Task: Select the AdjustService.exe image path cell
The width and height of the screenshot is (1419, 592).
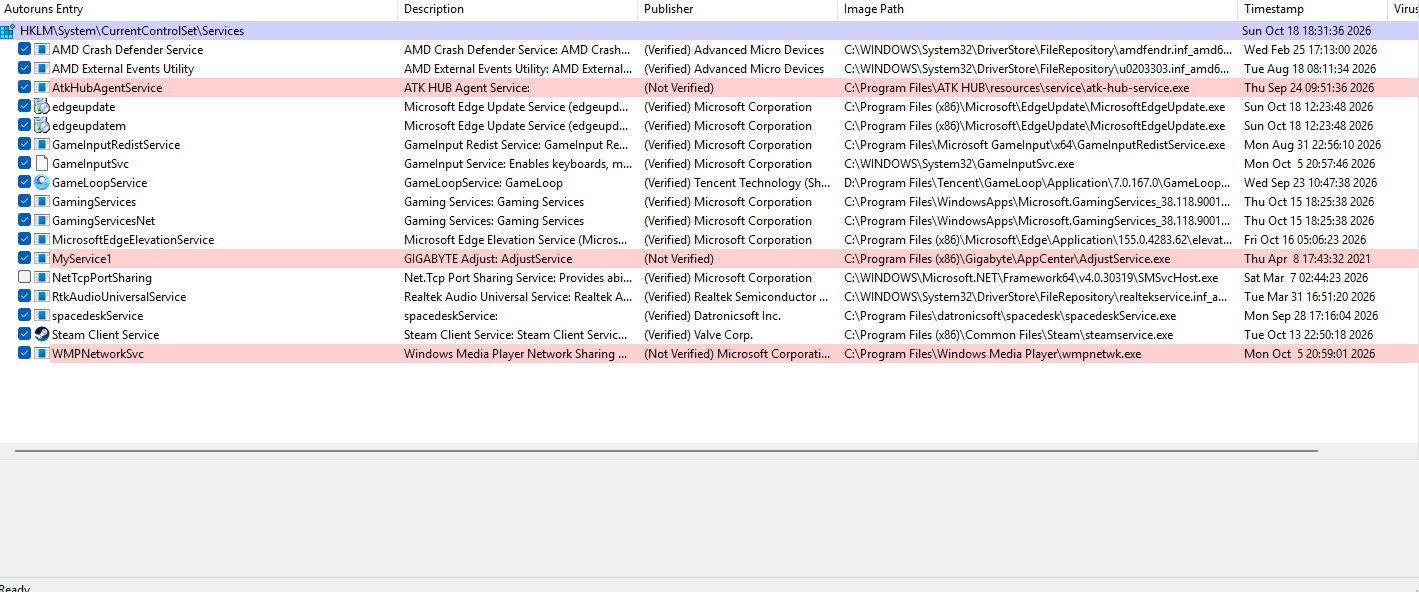Action: click(1007, 259)
